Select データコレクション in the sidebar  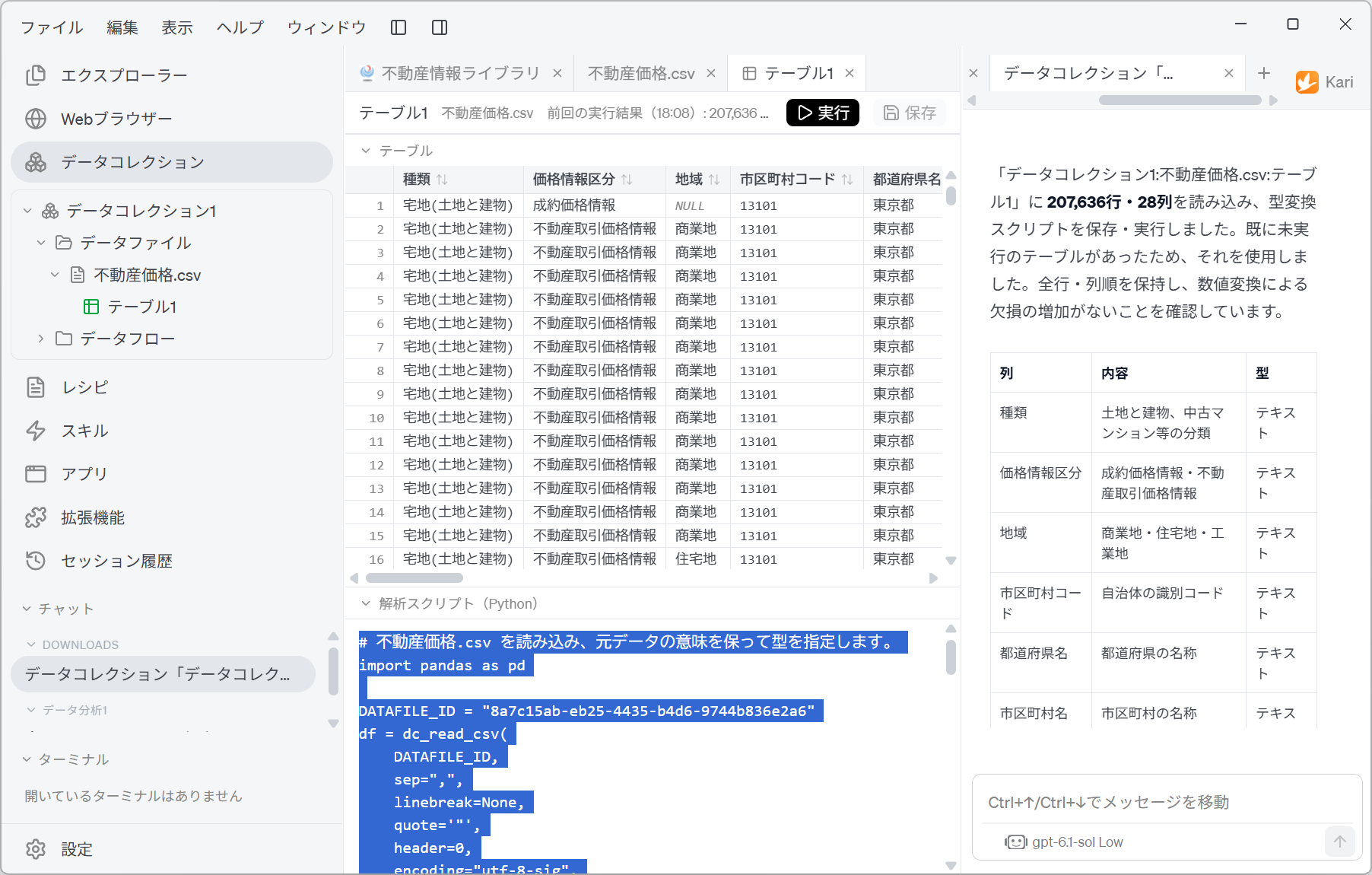(x=172, y=162)
